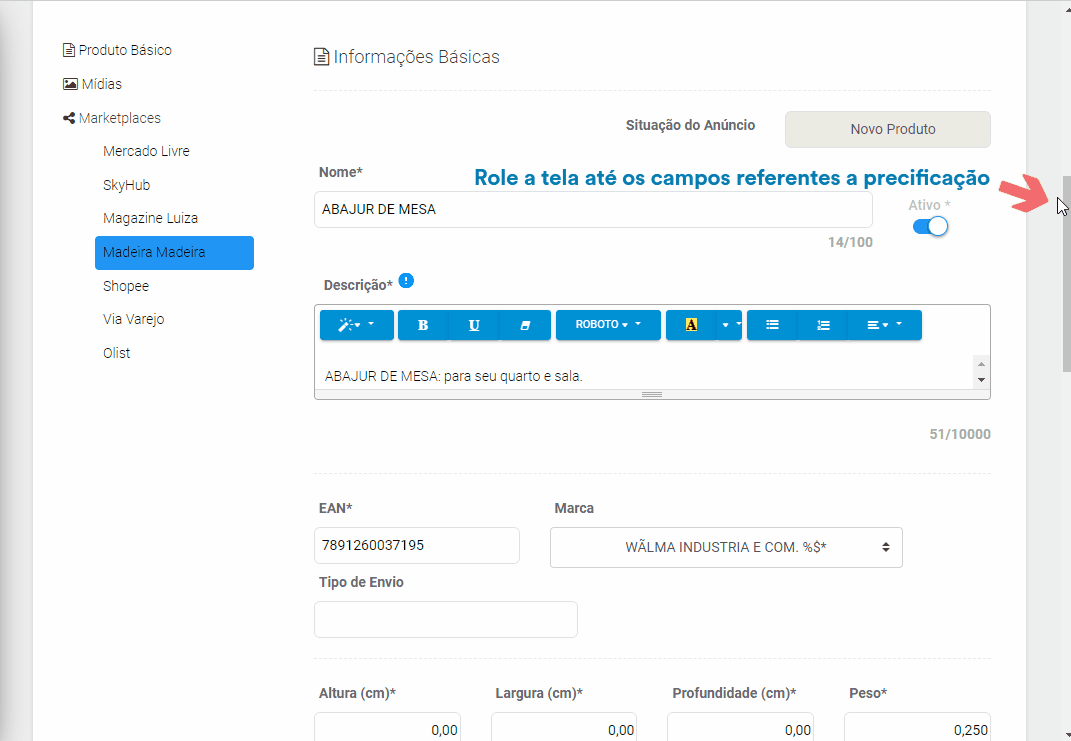Click the description editor scroll up arrow
Screen dimensions: 1071x741
tap(982, 363)
